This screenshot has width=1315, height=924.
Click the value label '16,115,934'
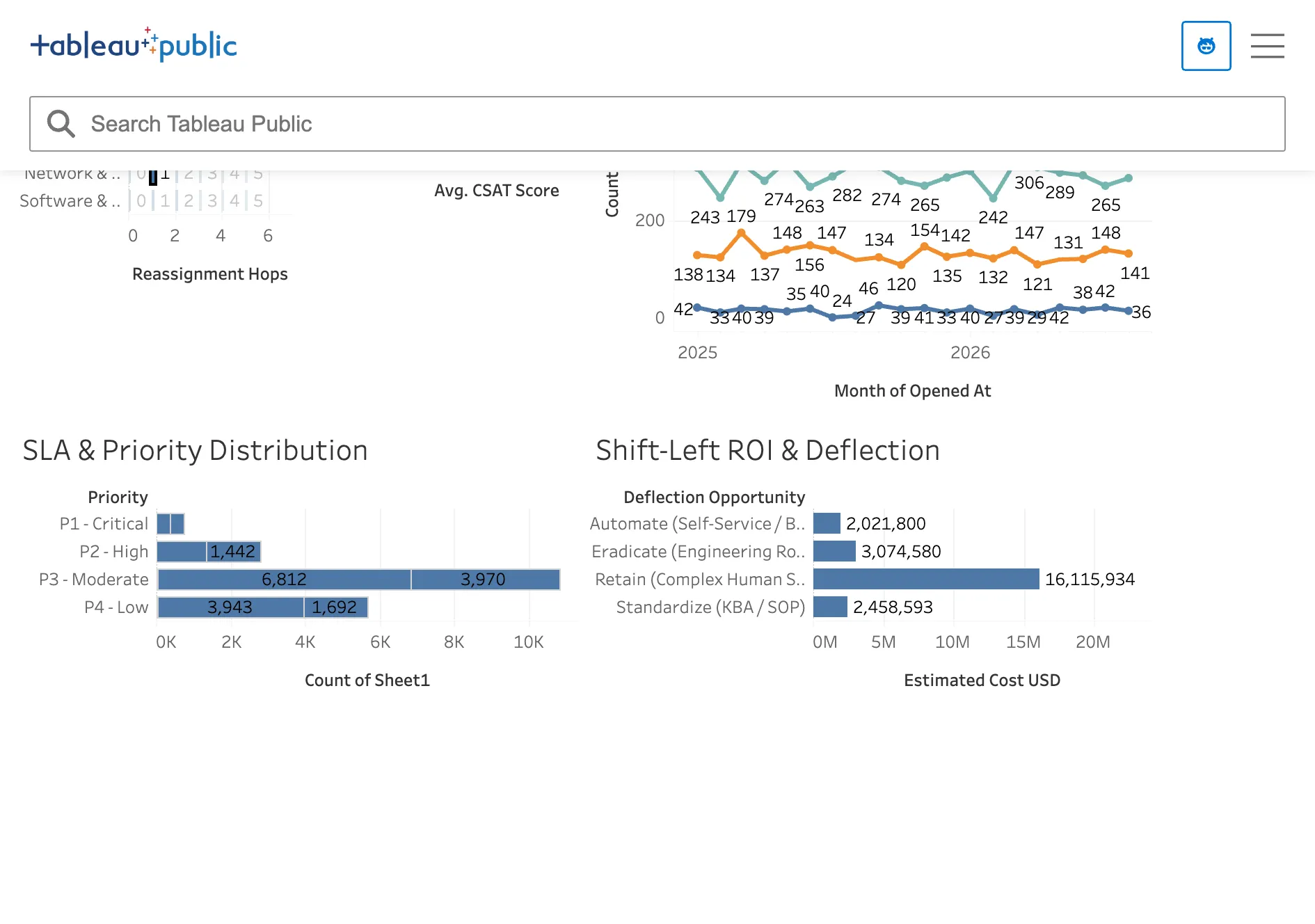point(1090,580)
